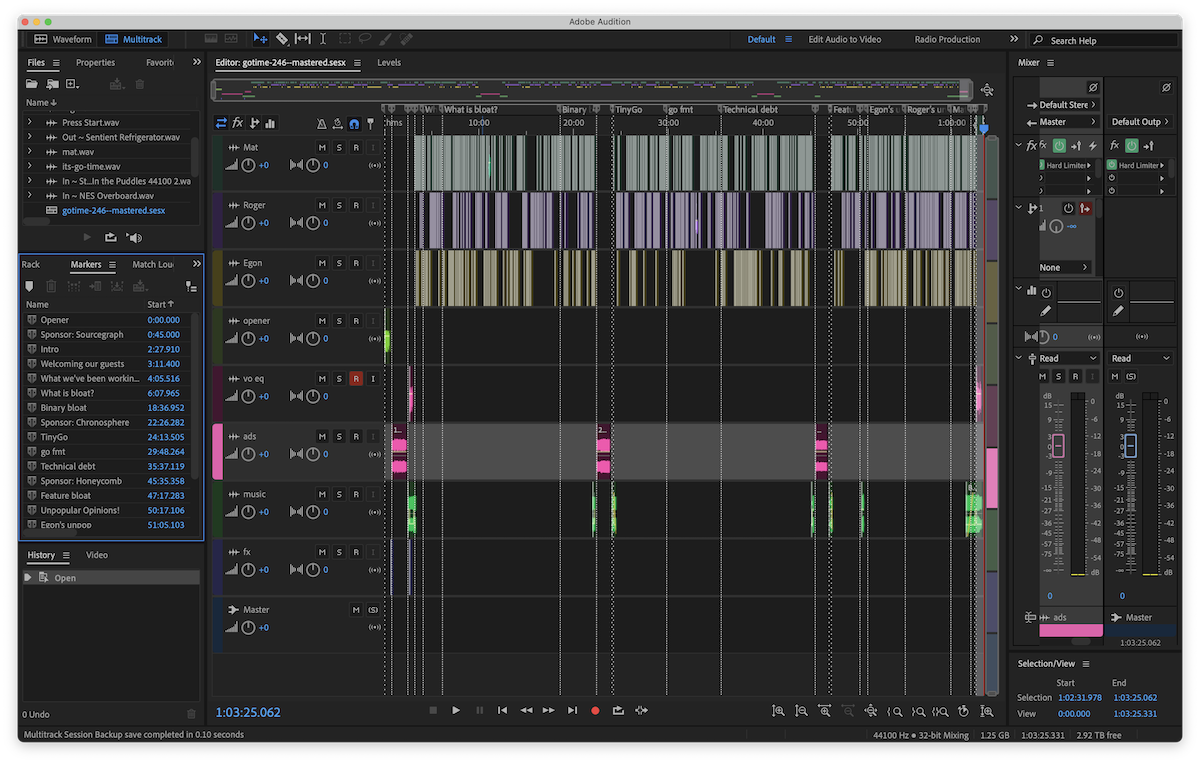Select the Move tool in toolbar
The image size is (1200, 763).
tap(260, 39)
